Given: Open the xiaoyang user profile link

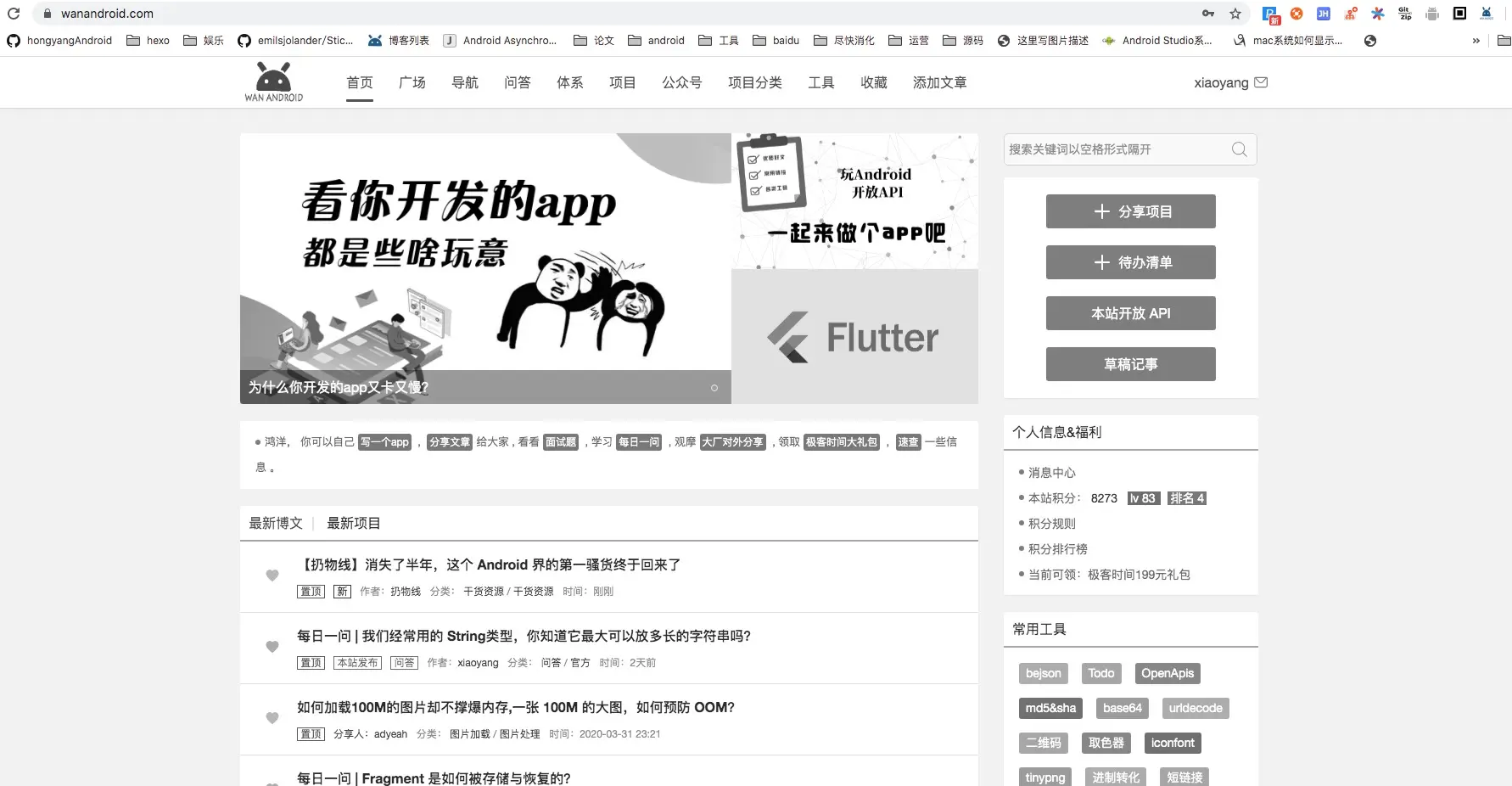Looking at the screenshot, I should pos(1221,82).
